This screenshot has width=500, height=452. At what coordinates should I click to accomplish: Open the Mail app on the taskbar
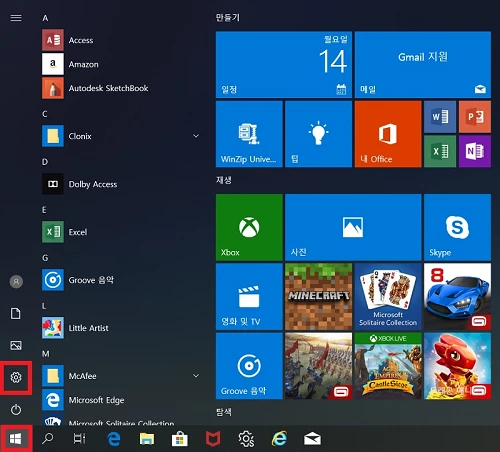click(312, 439)
